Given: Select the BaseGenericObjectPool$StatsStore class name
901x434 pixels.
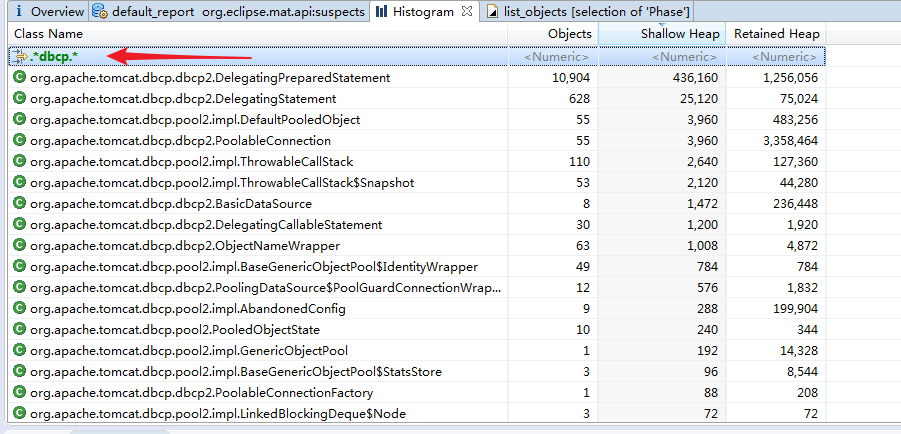Looking at the screenshot, I should (236, 372).
